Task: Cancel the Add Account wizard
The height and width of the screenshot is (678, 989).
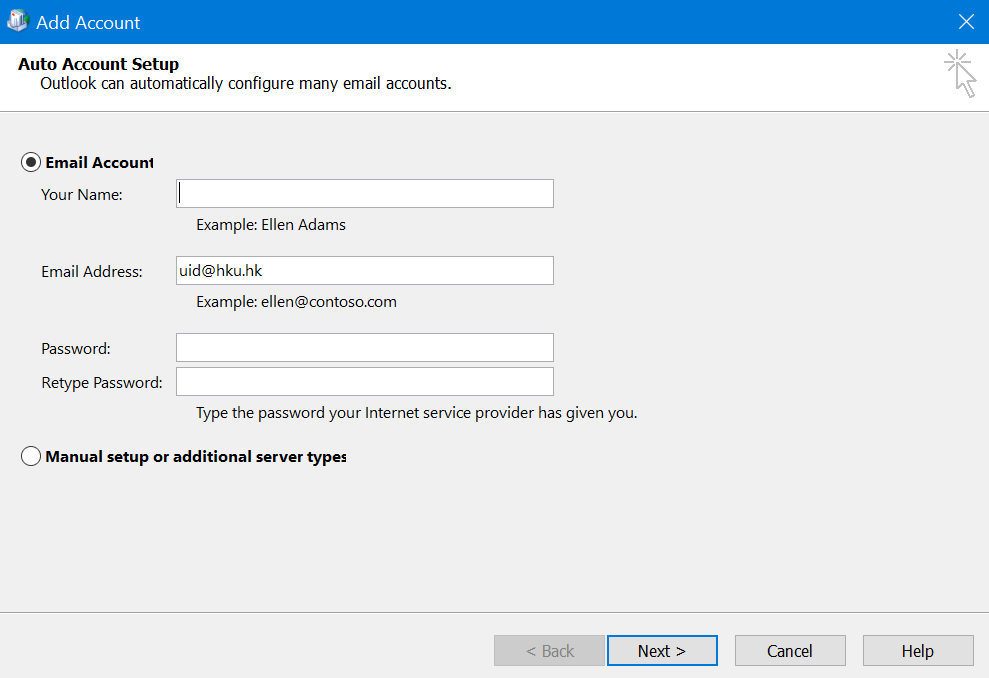Action: (x=790, y=650)
